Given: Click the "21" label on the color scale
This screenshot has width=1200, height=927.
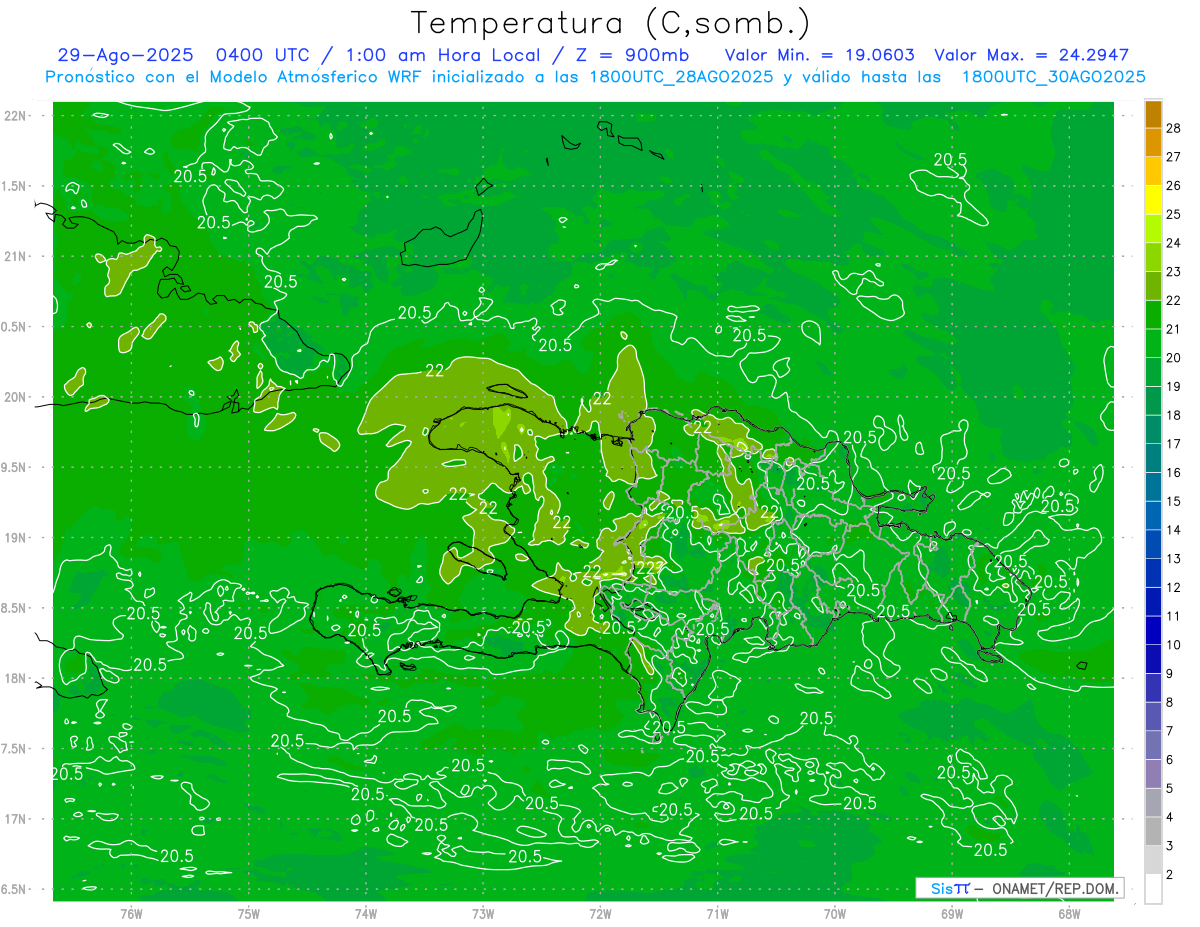Looking at the screenshot, I should 1174,329.
